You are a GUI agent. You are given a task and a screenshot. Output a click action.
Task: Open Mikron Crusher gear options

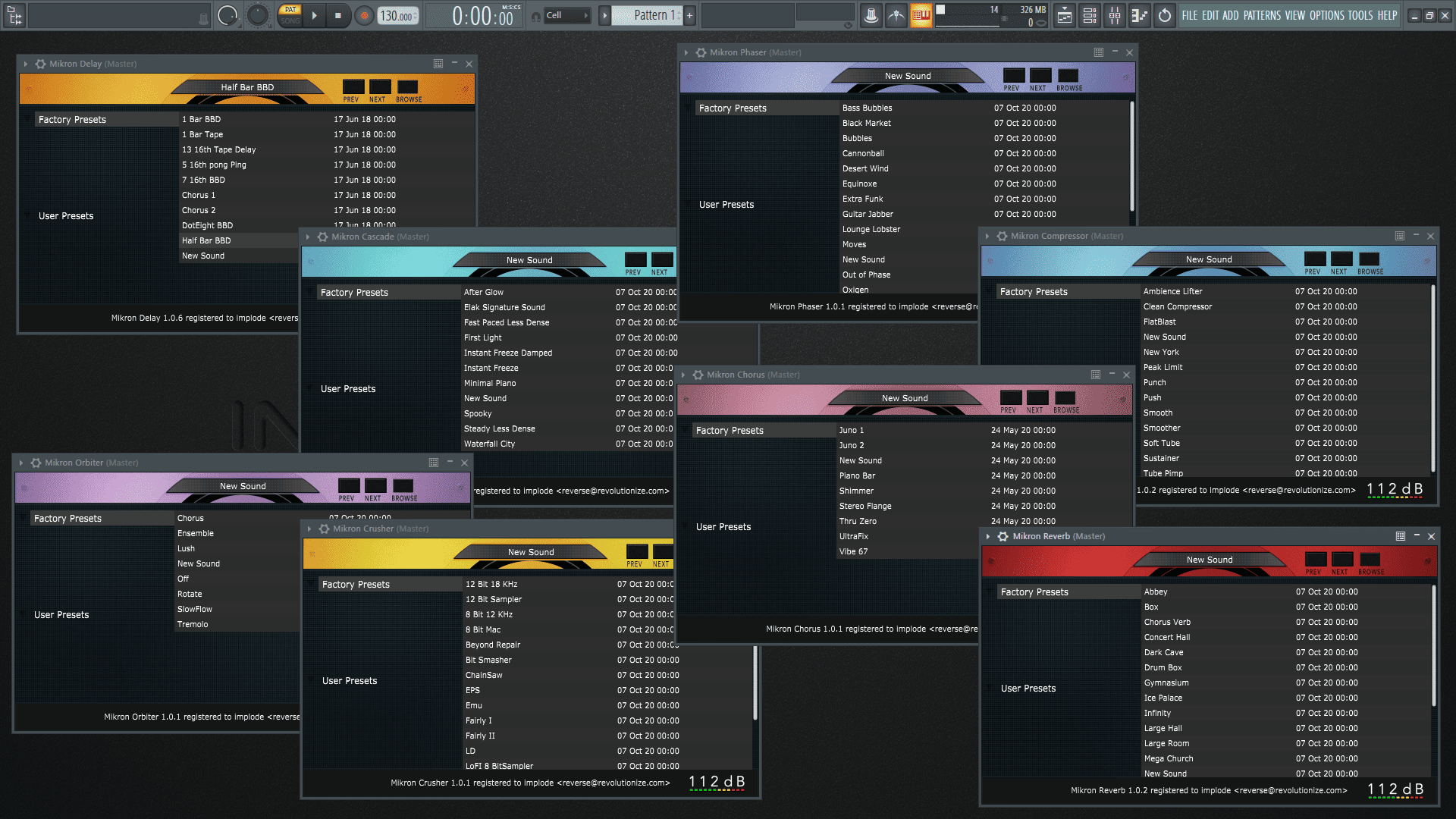(324, 529)
